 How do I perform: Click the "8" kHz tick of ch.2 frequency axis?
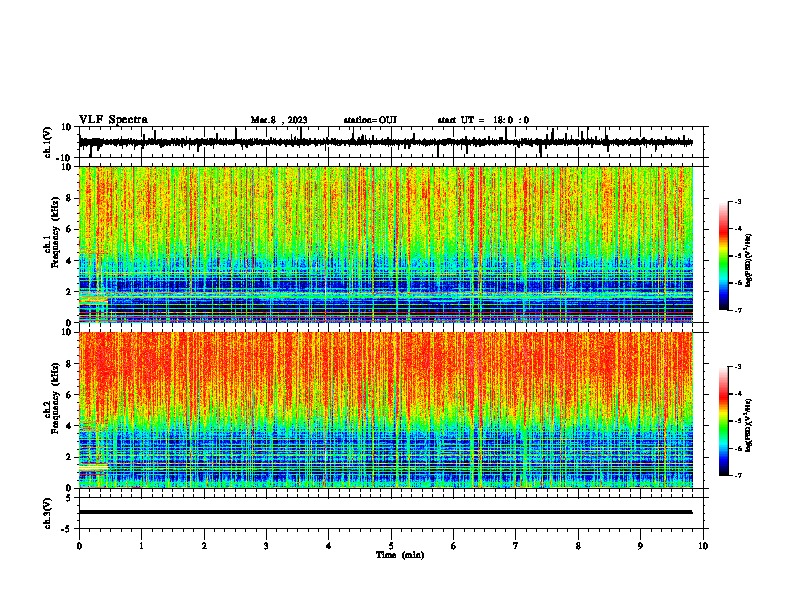click(70, 364)
